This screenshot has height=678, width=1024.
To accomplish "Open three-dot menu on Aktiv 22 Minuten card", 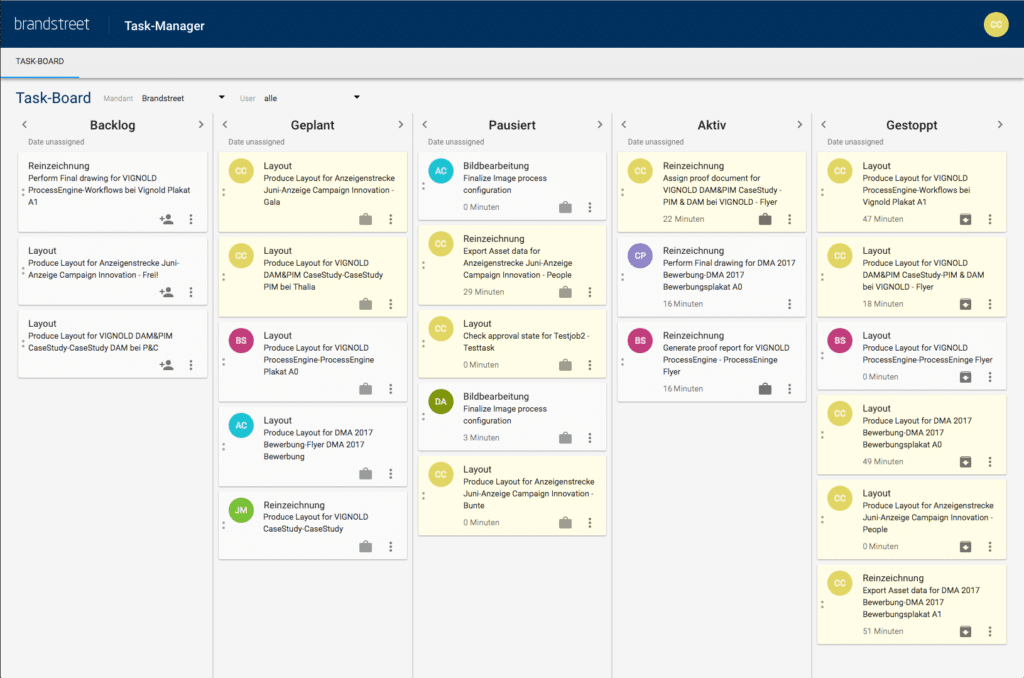I will click(x=789, y=219).
